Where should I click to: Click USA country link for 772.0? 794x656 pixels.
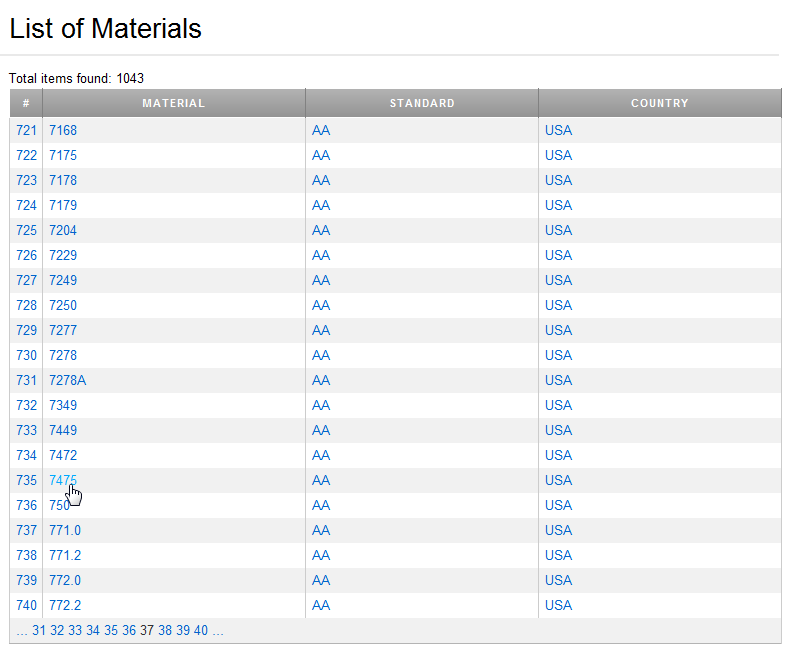pyautogui.click(x=558, y=580)
